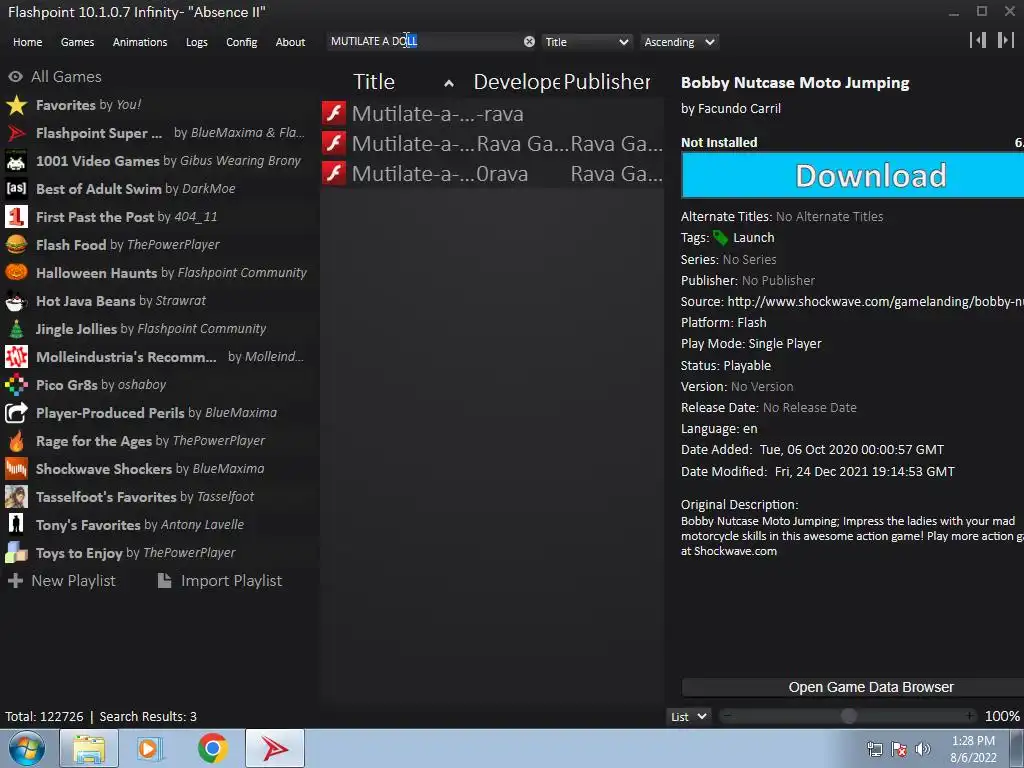Click the All Games eye icon

pyautogui.click(x=16, y=76)
